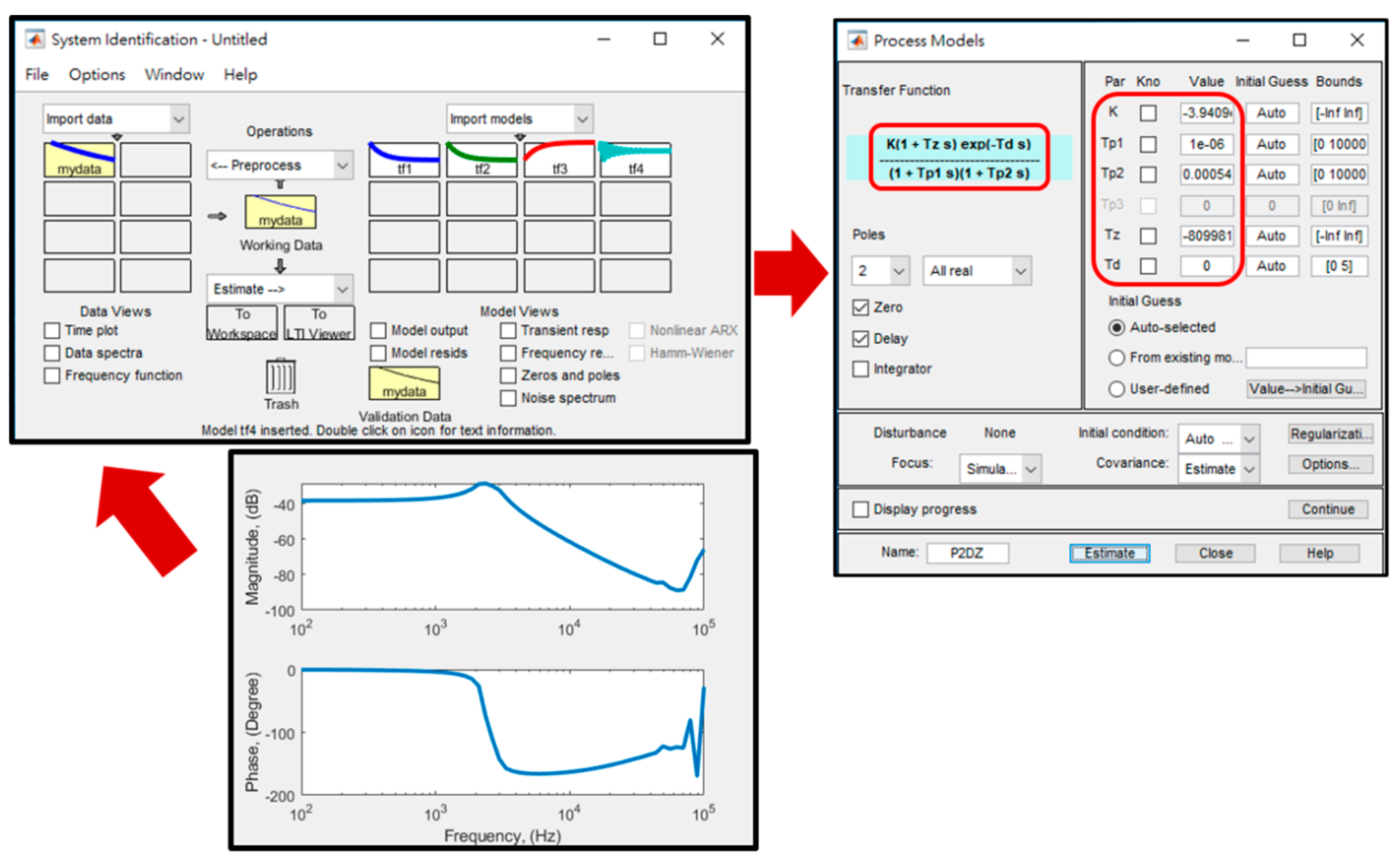Click the mydata icon in Data Views
The width and height of the screenshot is (1400, 859).
[79, 160]
